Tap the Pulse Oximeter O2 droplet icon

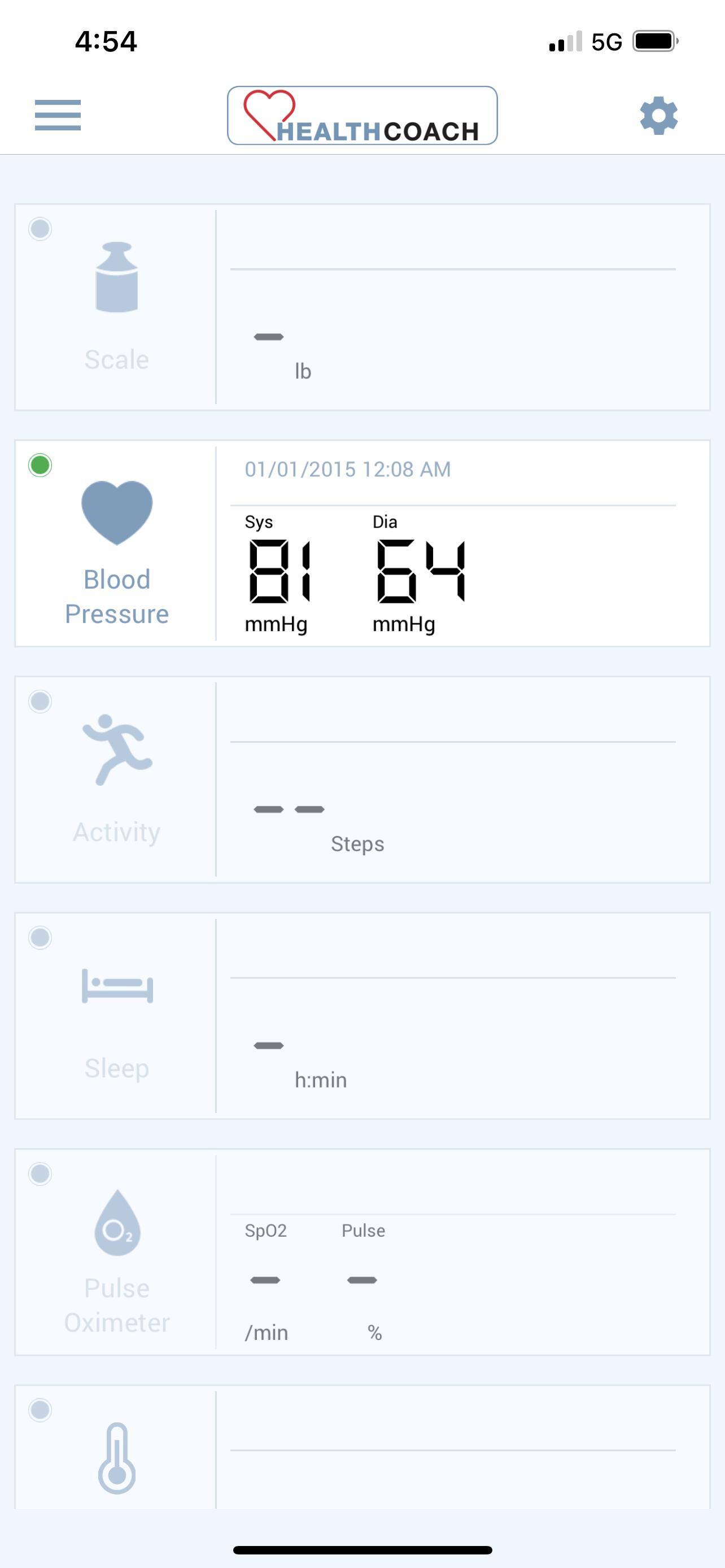(x=117, y=1223)
